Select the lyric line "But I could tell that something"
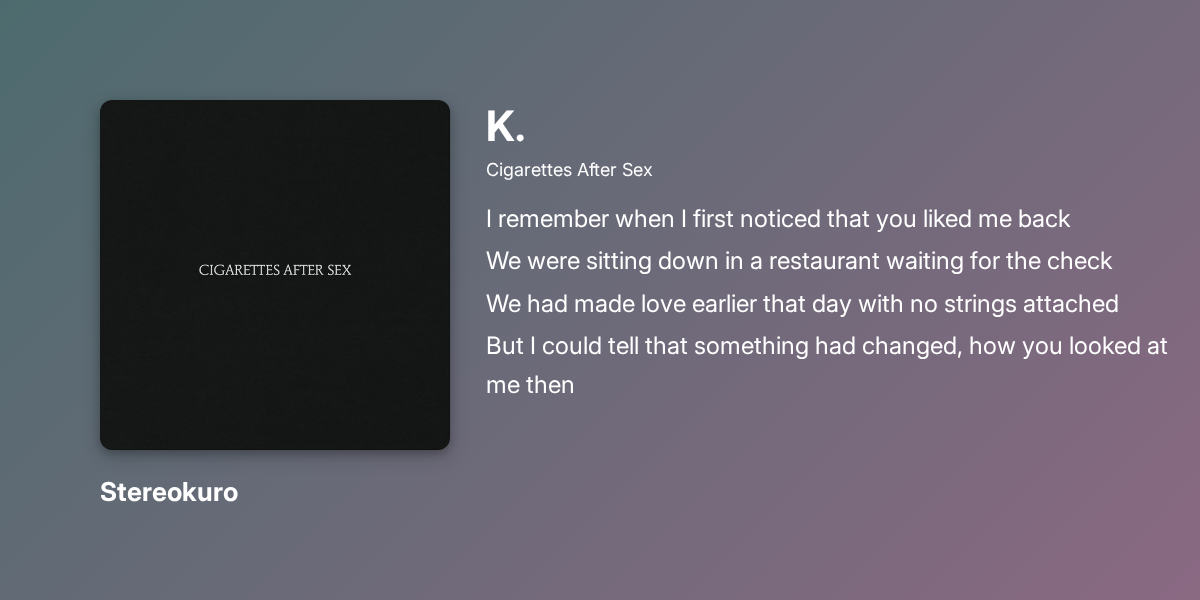Viewport: 1200px width, 600px height. click(x=827, y=346)
